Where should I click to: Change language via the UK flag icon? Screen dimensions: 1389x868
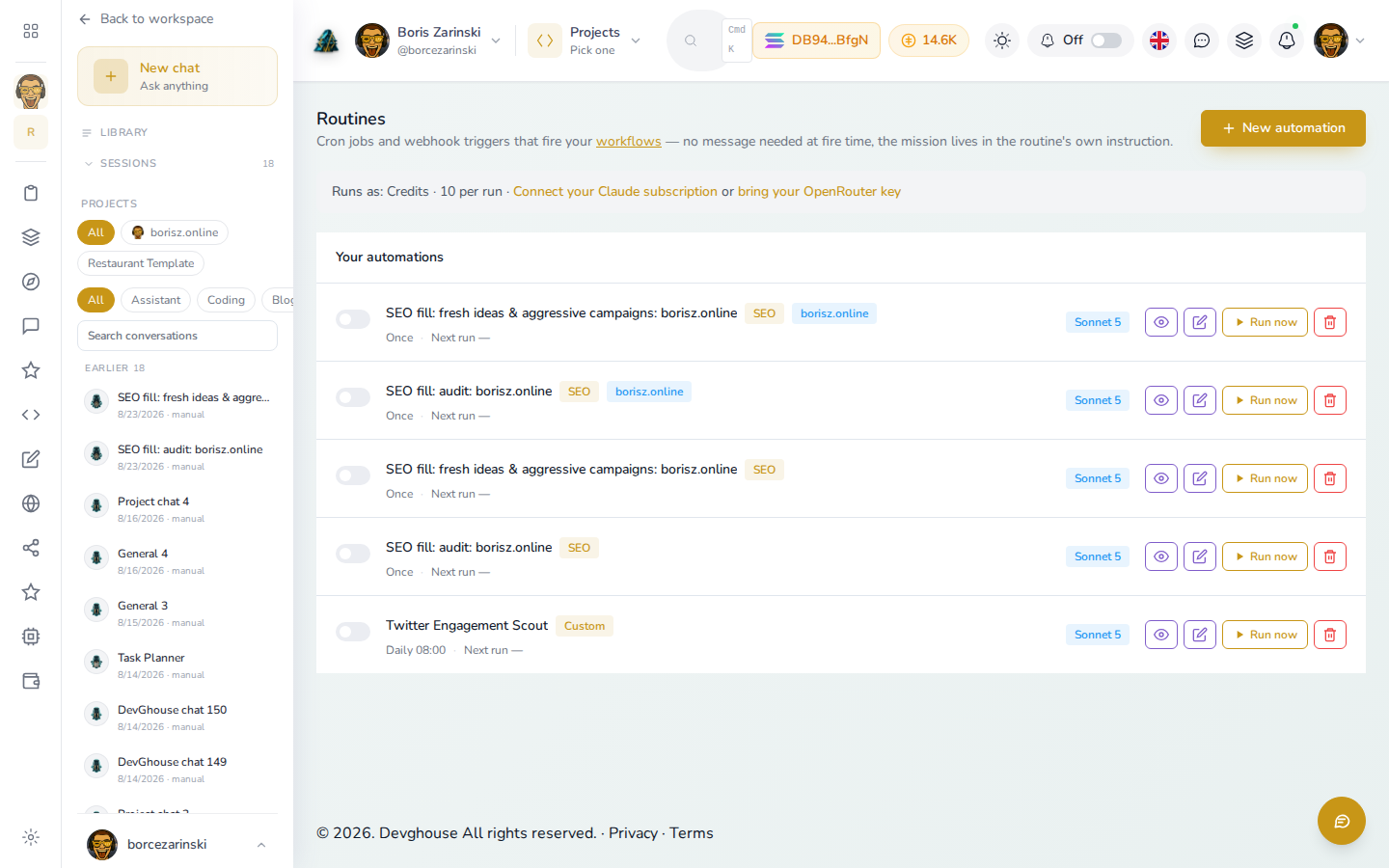tap(1159, 41)
